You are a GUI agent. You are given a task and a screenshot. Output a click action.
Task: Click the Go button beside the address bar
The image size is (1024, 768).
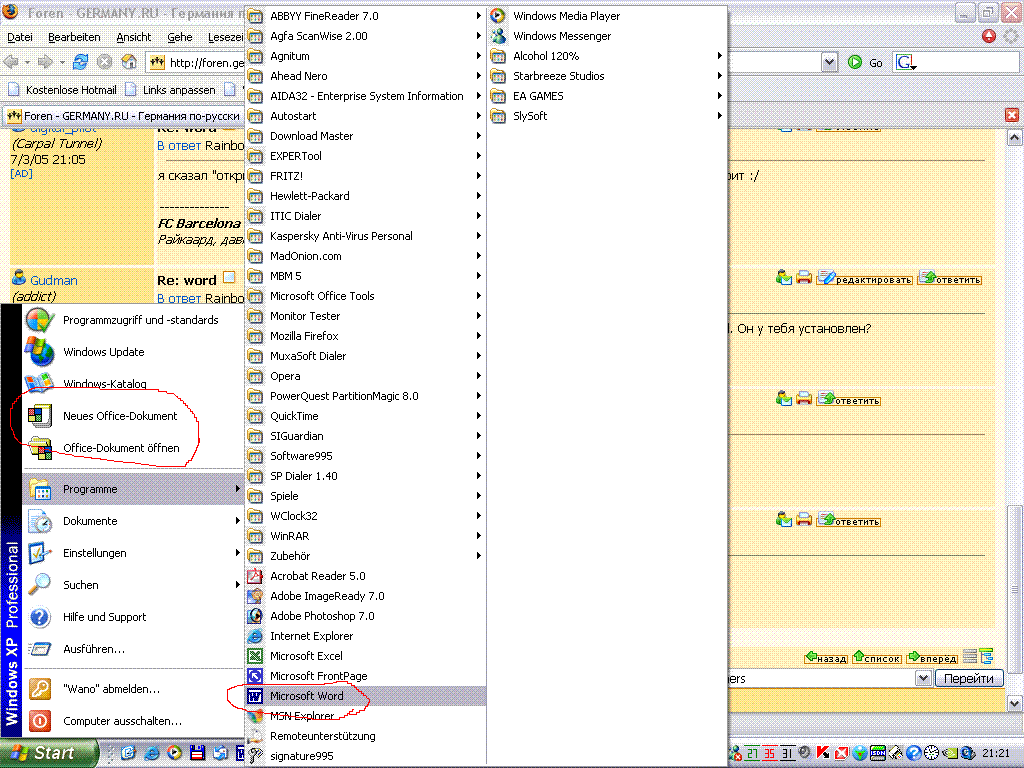(x=865, y=63)
